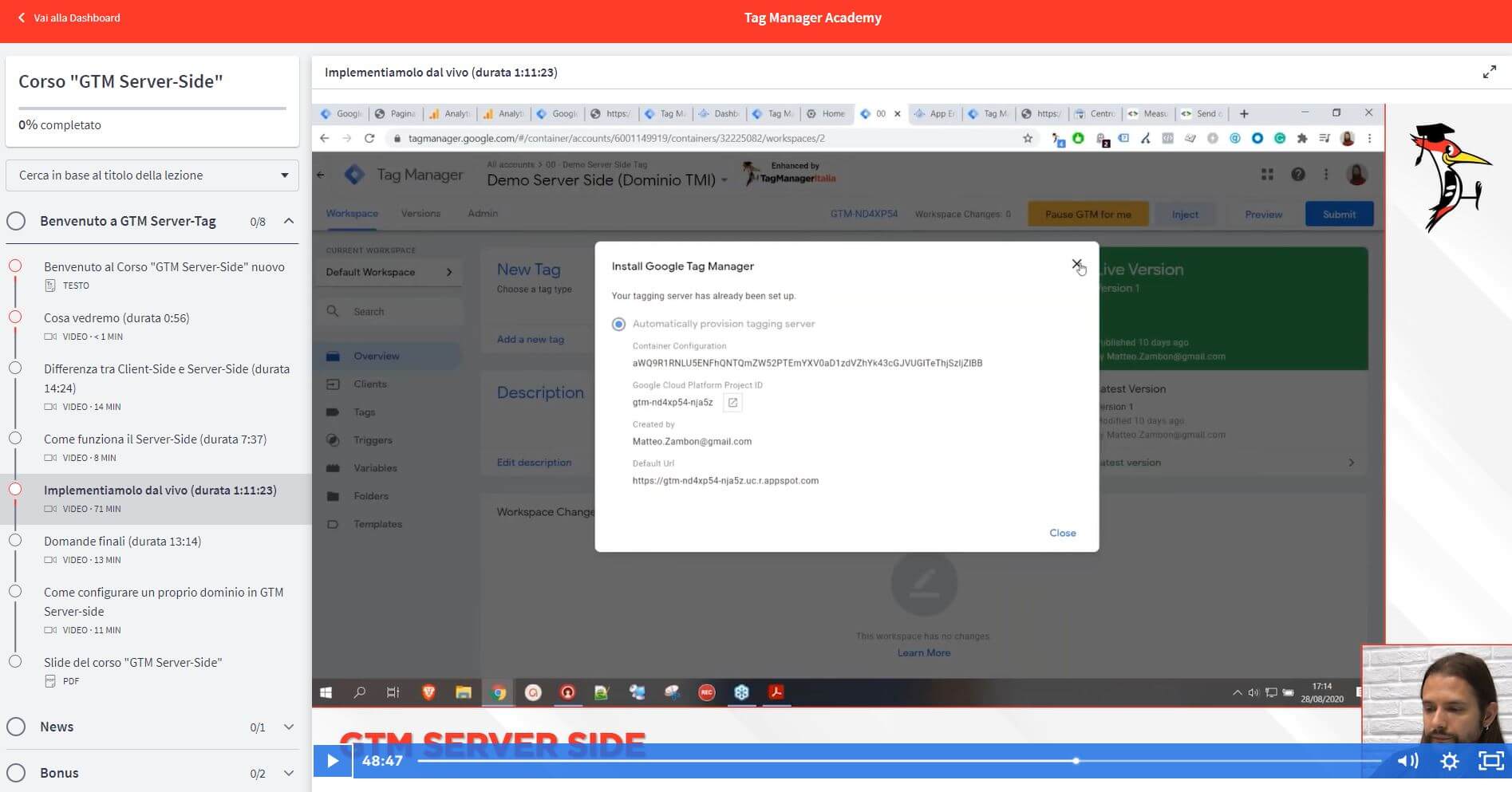Close the Install Google Tag Manager dialog X

point(1076,264)
